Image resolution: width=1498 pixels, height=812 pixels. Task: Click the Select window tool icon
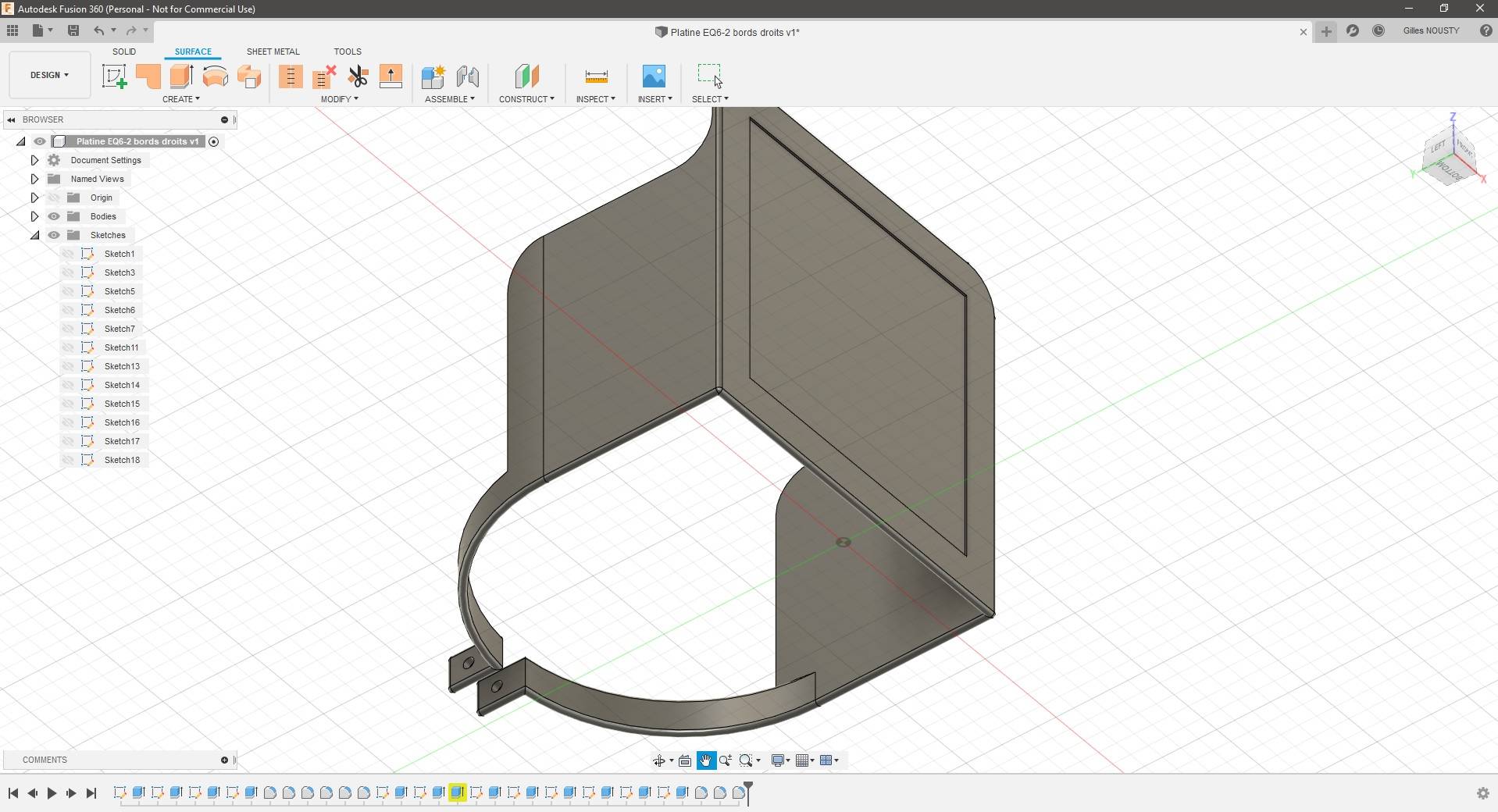pos(710,76)
